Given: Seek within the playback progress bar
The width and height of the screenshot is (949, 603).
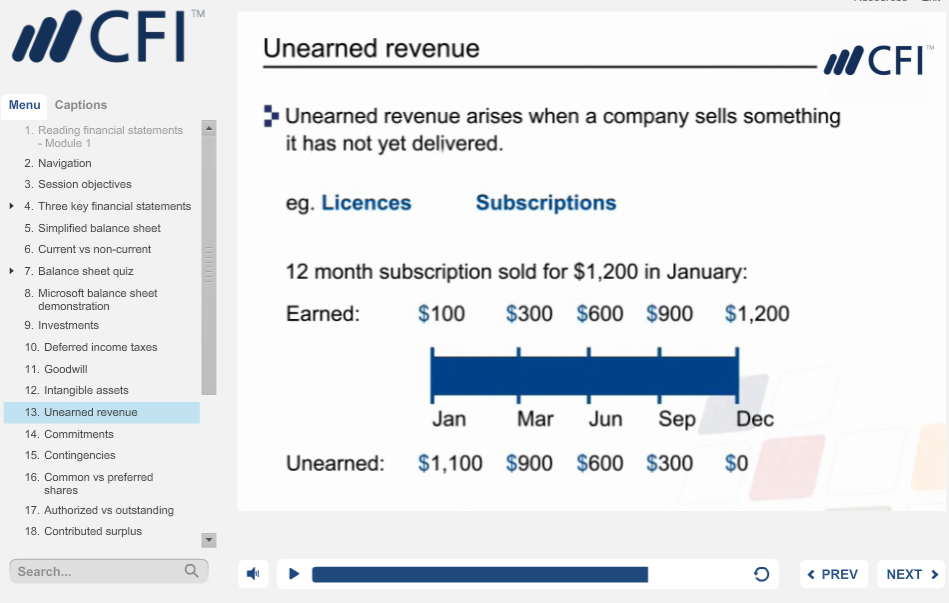Looking at the screenshot, I should tap(479, 574).
